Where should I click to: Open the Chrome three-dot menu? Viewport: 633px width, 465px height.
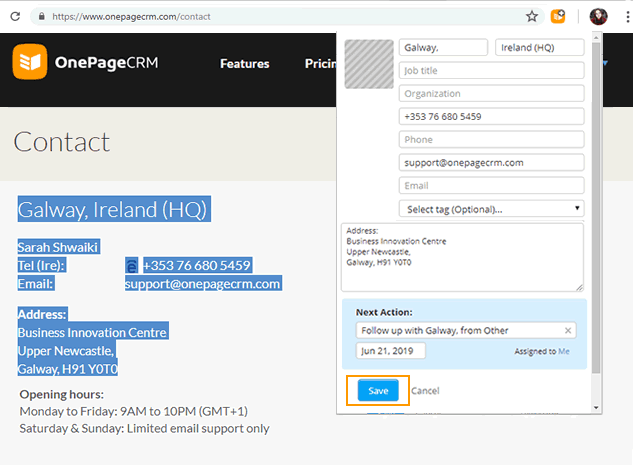627,17
